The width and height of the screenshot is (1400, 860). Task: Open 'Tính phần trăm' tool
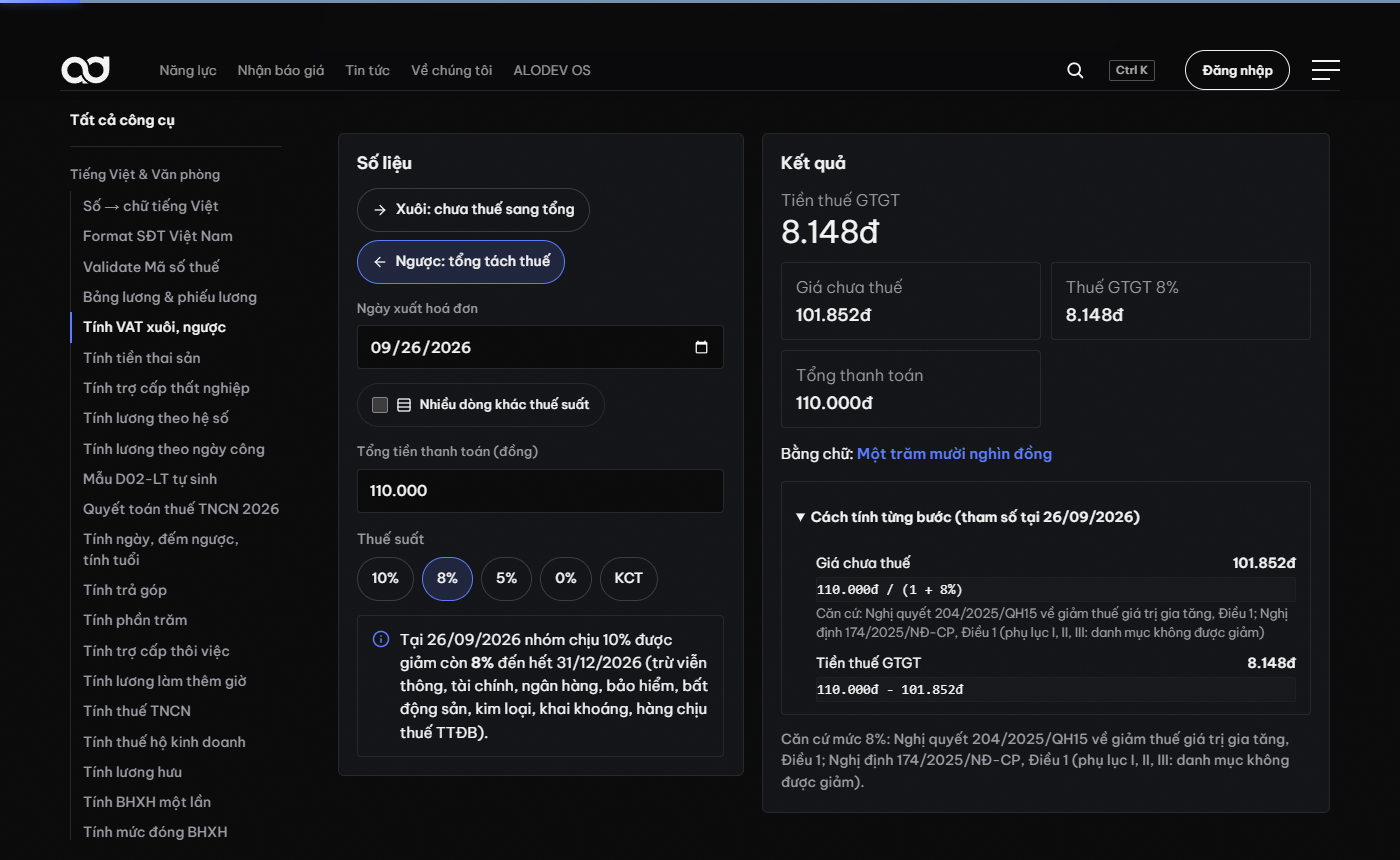[x=135, y=620]
